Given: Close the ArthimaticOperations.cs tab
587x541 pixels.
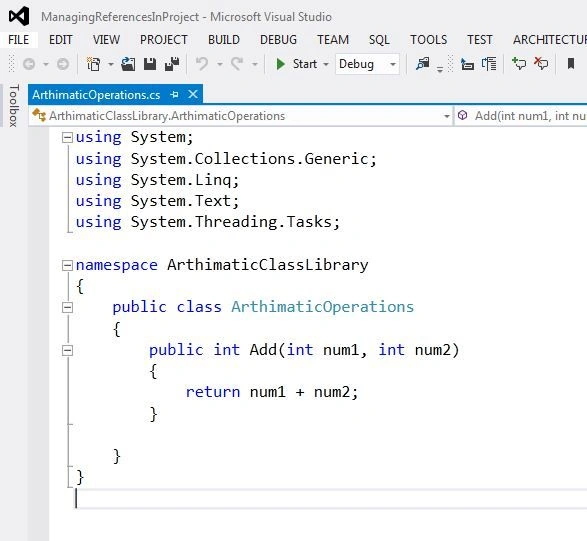Looking at the screenshot, I should point(193,94).
